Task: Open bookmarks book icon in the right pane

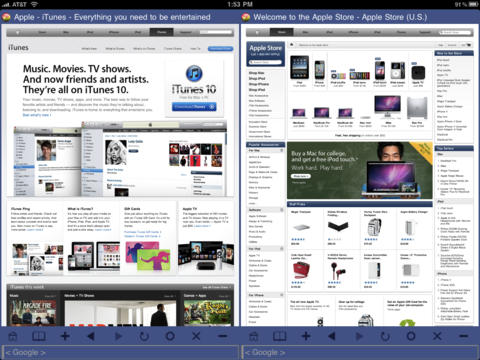Action: pos(279,336)
